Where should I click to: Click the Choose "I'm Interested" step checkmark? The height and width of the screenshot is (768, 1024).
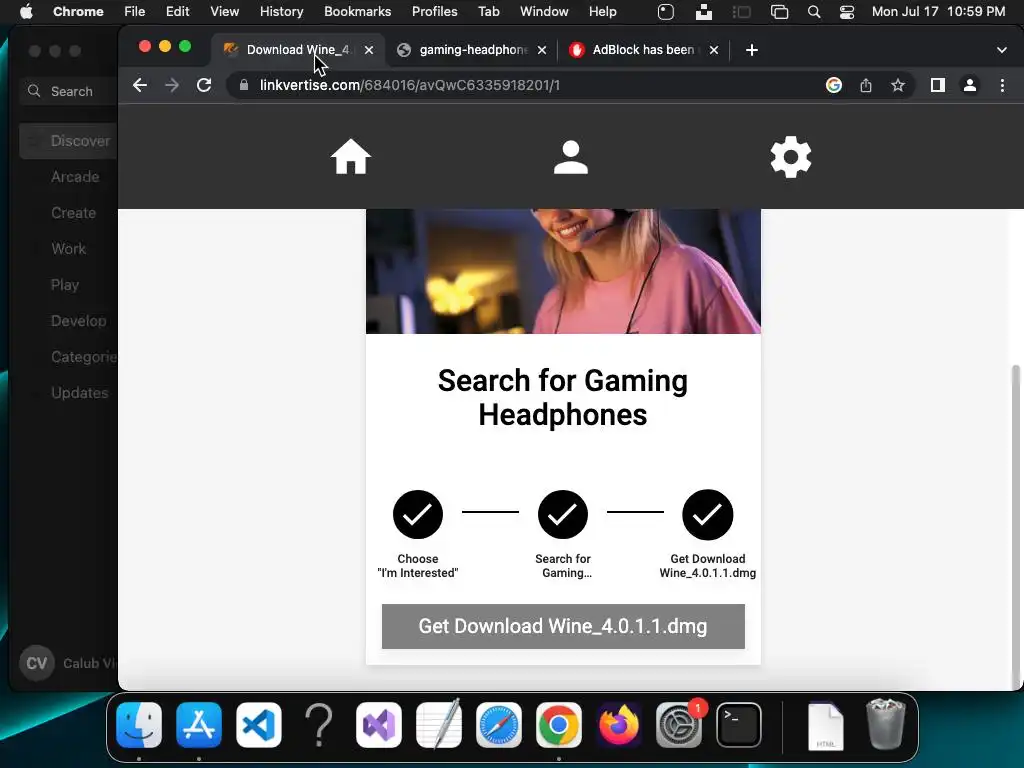point(418,515)
